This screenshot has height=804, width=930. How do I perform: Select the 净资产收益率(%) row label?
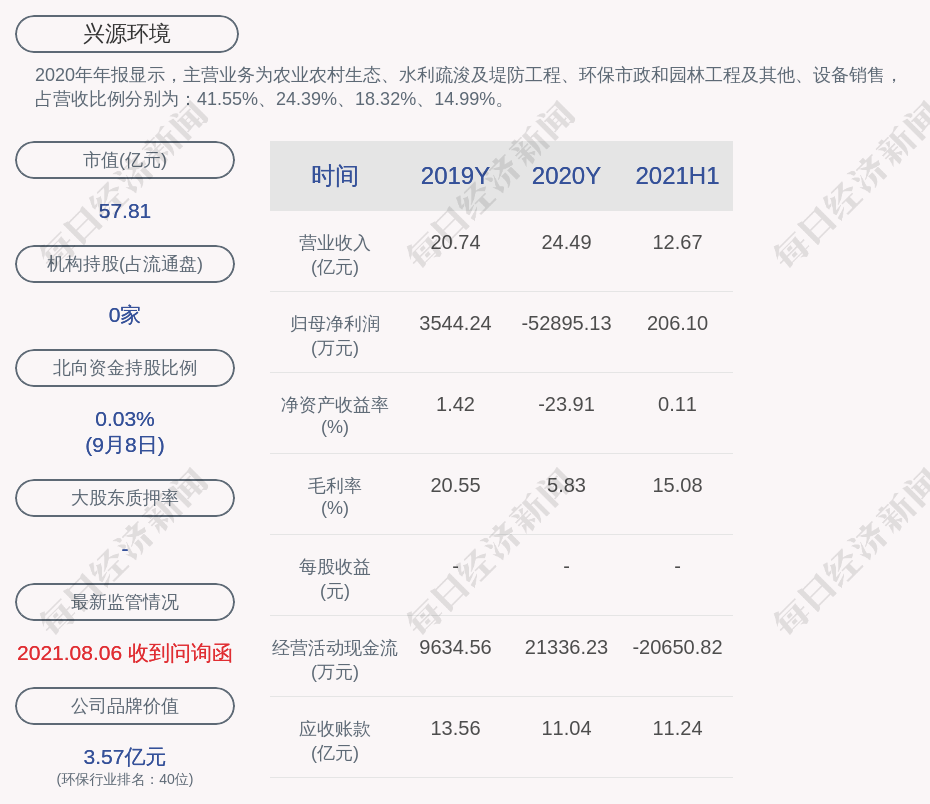click(x=334, y=416)
